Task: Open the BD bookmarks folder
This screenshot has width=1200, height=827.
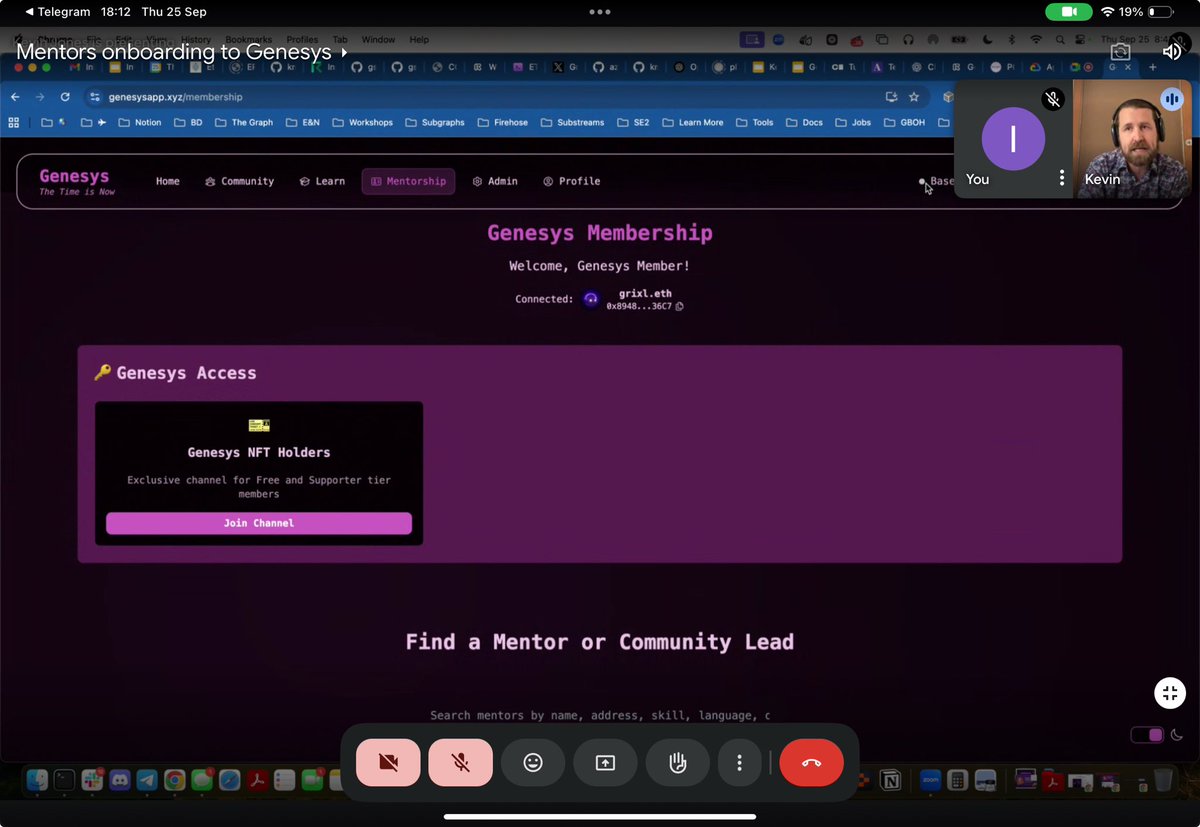Action: click(187, 122)
